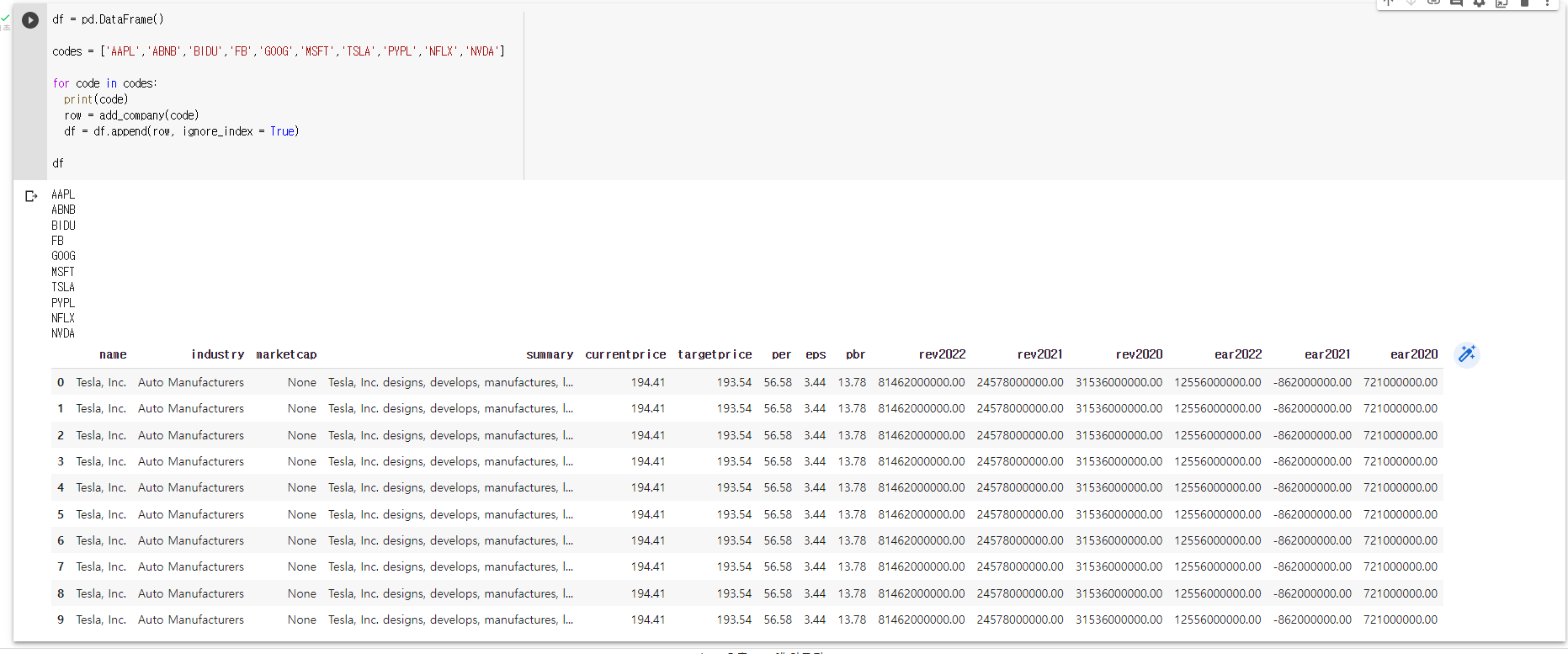Select the 'marketcap' column header
Screen dimensions: 1568x654
click(x=286, y=354)
